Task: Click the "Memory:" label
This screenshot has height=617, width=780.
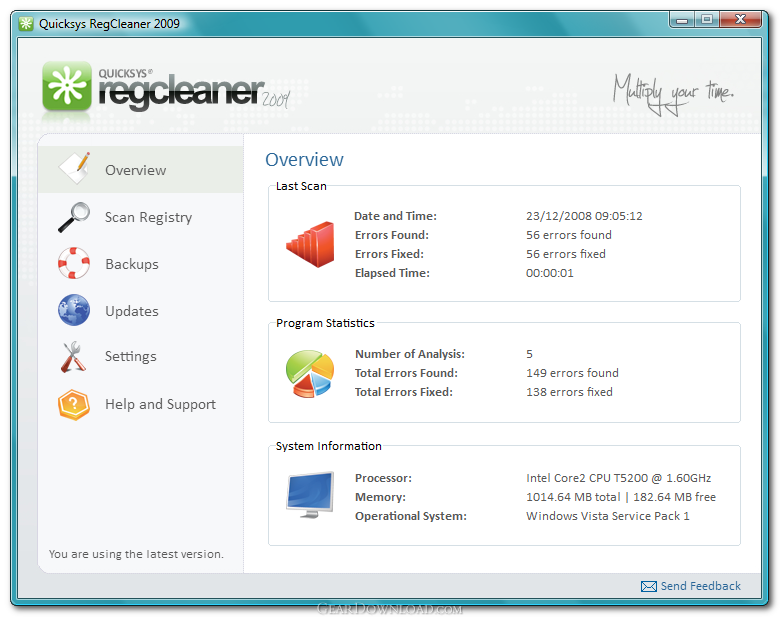Action: [x=380, y=497]
